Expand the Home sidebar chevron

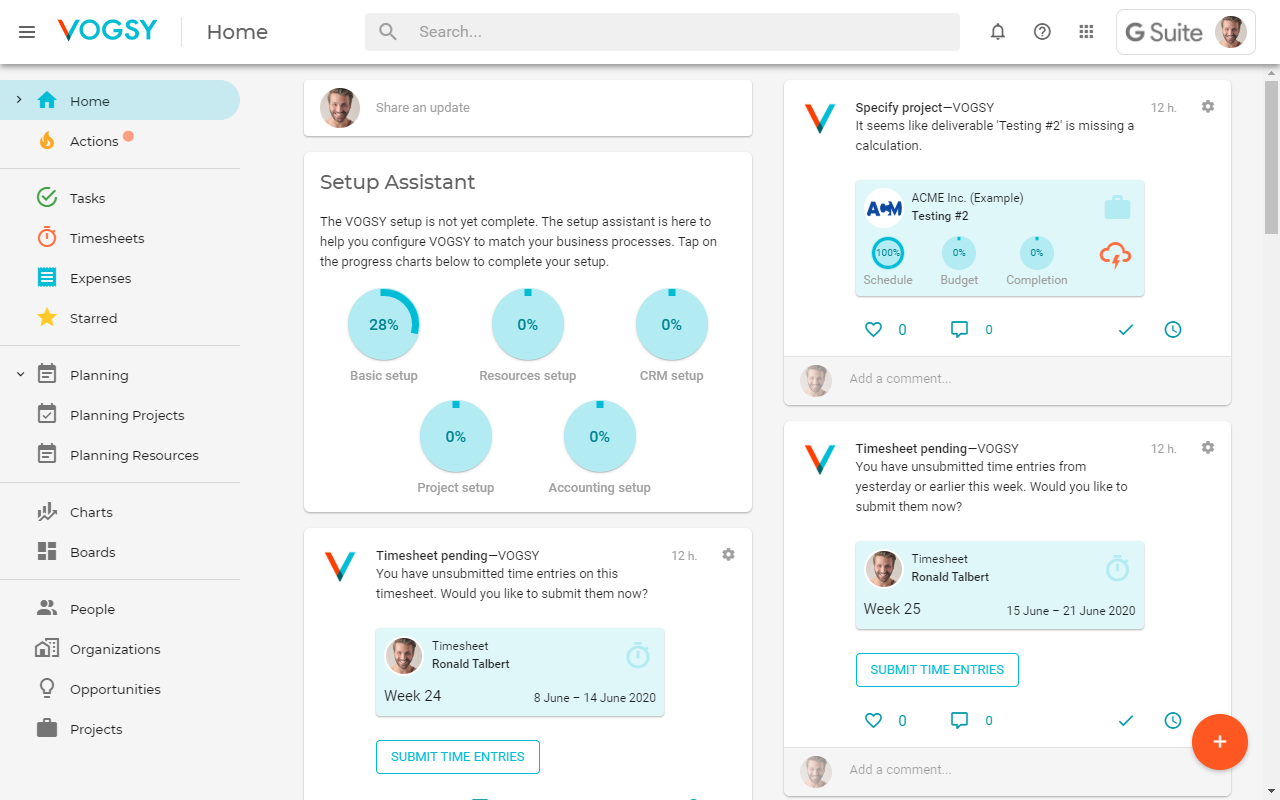pyautogui.click(x=19, y=99)
